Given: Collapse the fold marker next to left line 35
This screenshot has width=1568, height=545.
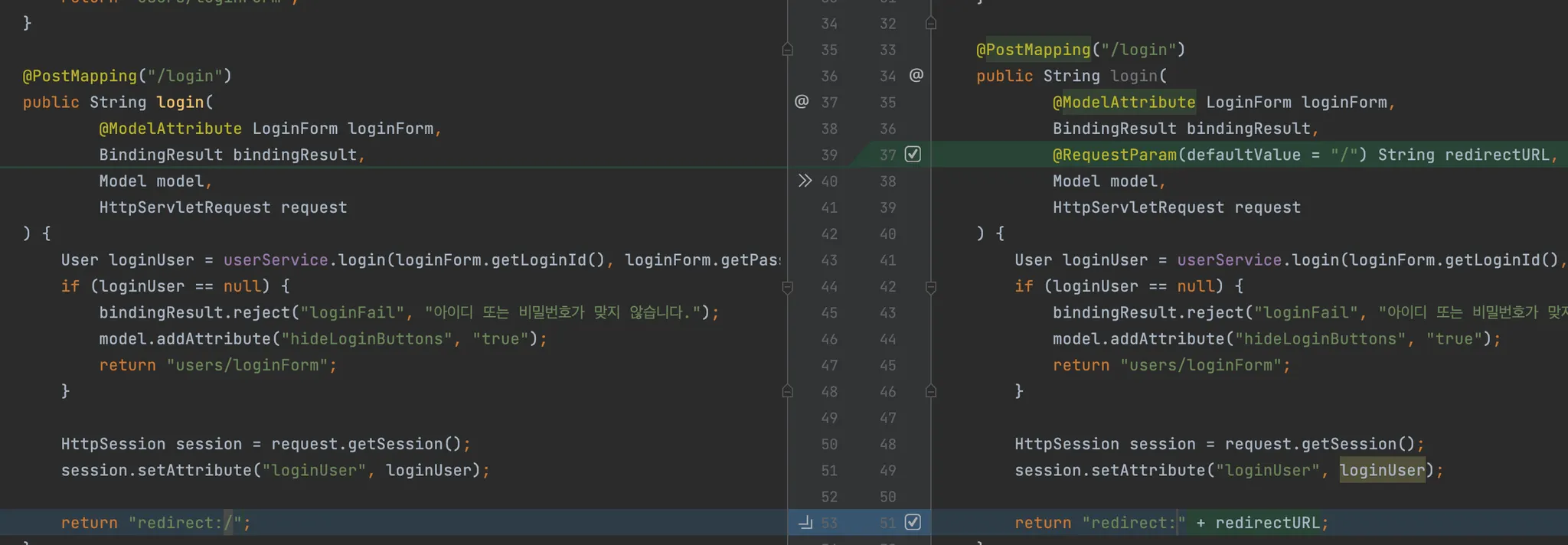Looking at the screenshot, I should [787, 50].
